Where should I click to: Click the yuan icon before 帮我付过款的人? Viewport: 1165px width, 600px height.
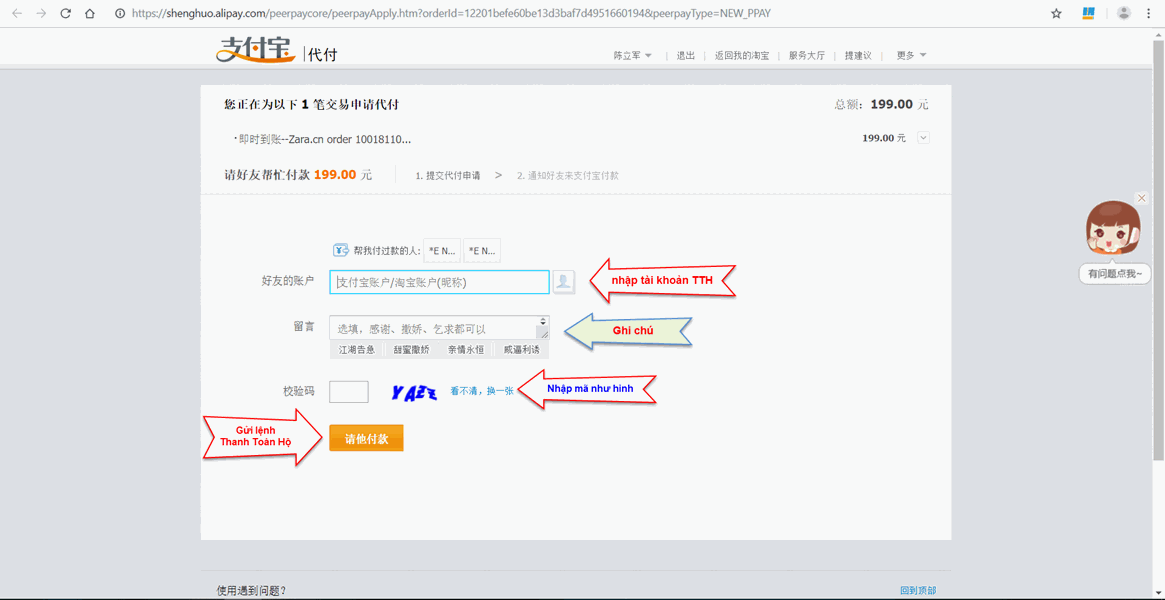[341, 250]
